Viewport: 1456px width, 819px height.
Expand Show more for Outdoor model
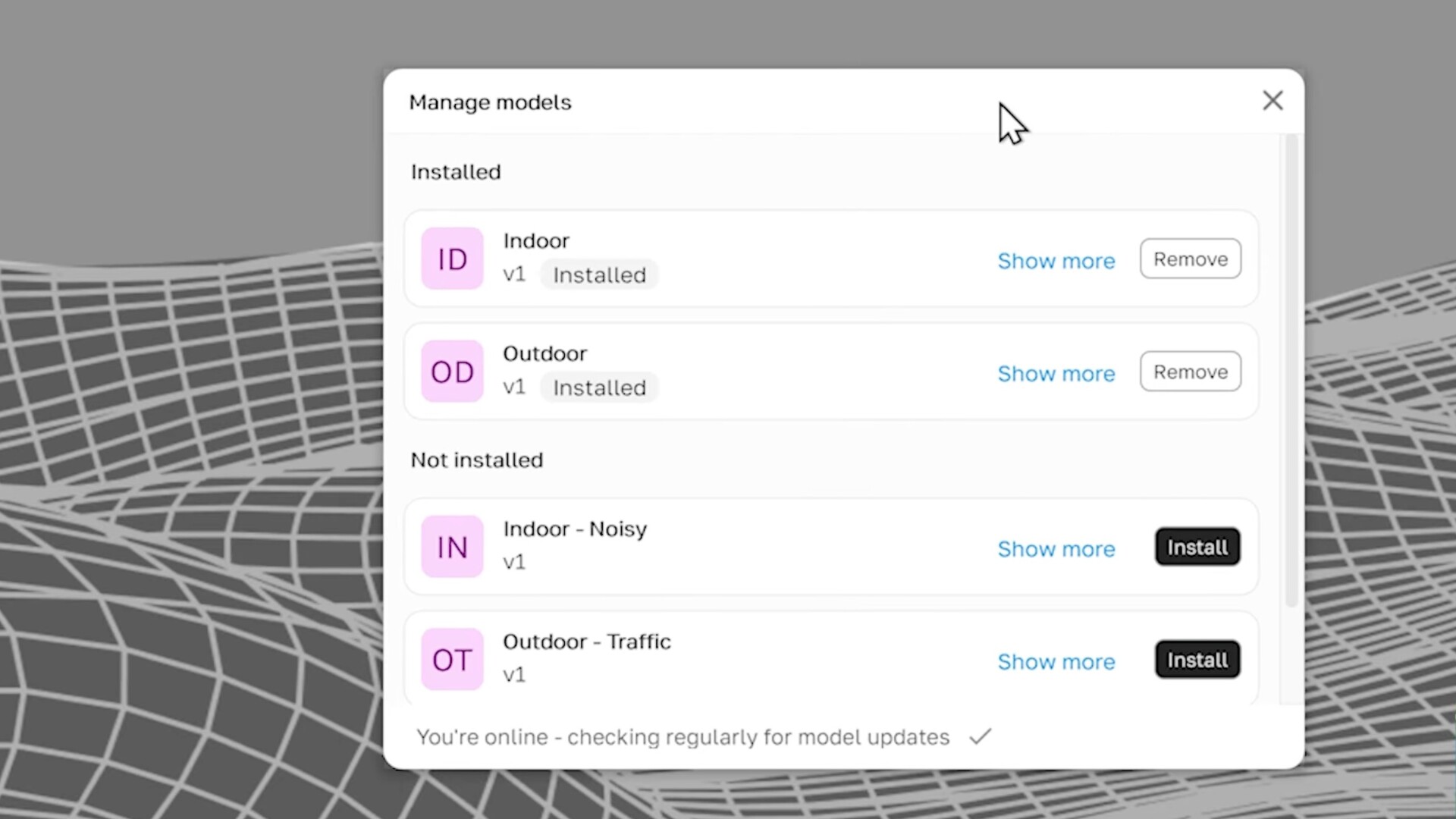tap(1056, 374)
